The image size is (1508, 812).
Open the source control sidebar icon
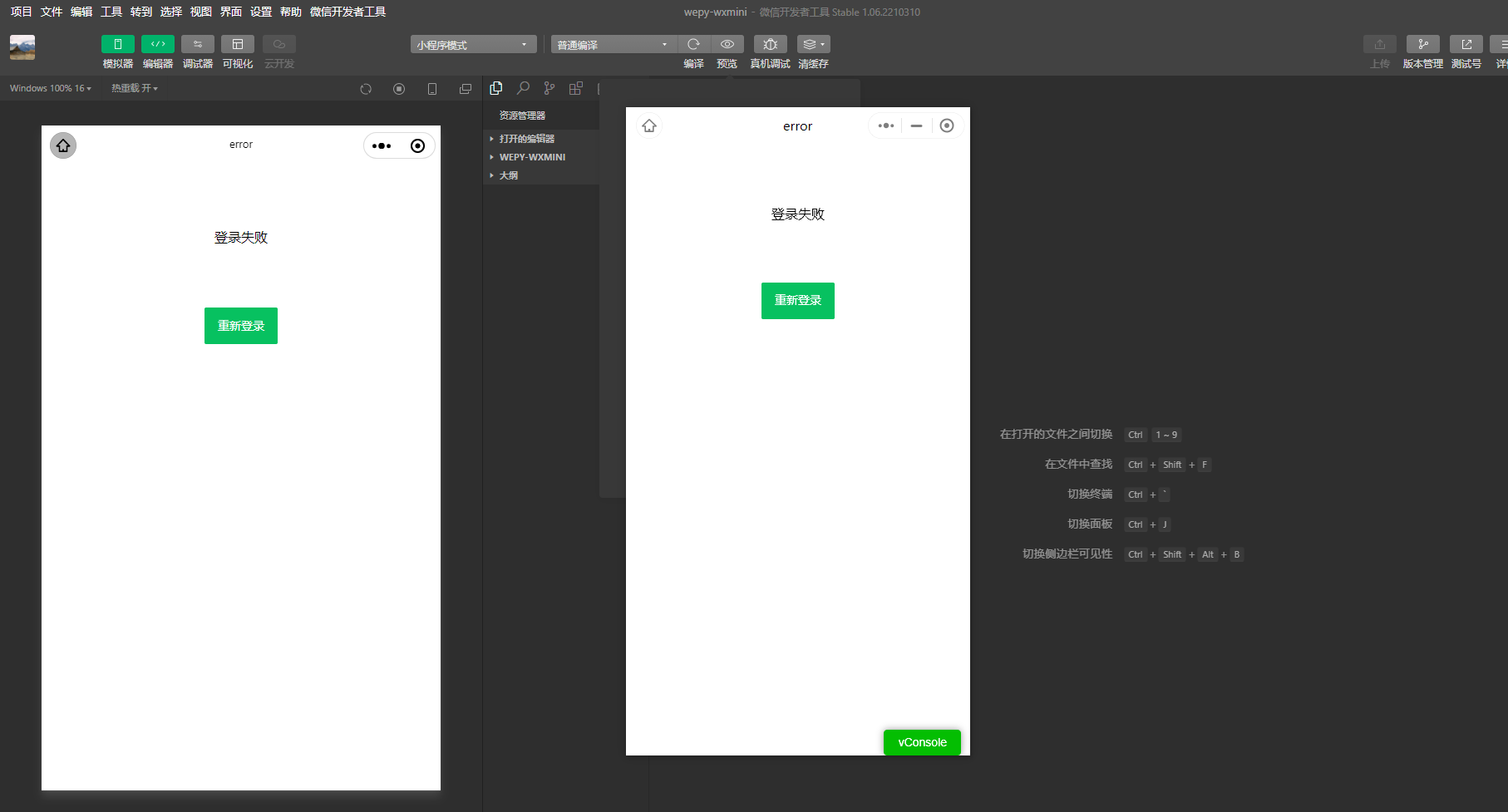tap(549, 88)
